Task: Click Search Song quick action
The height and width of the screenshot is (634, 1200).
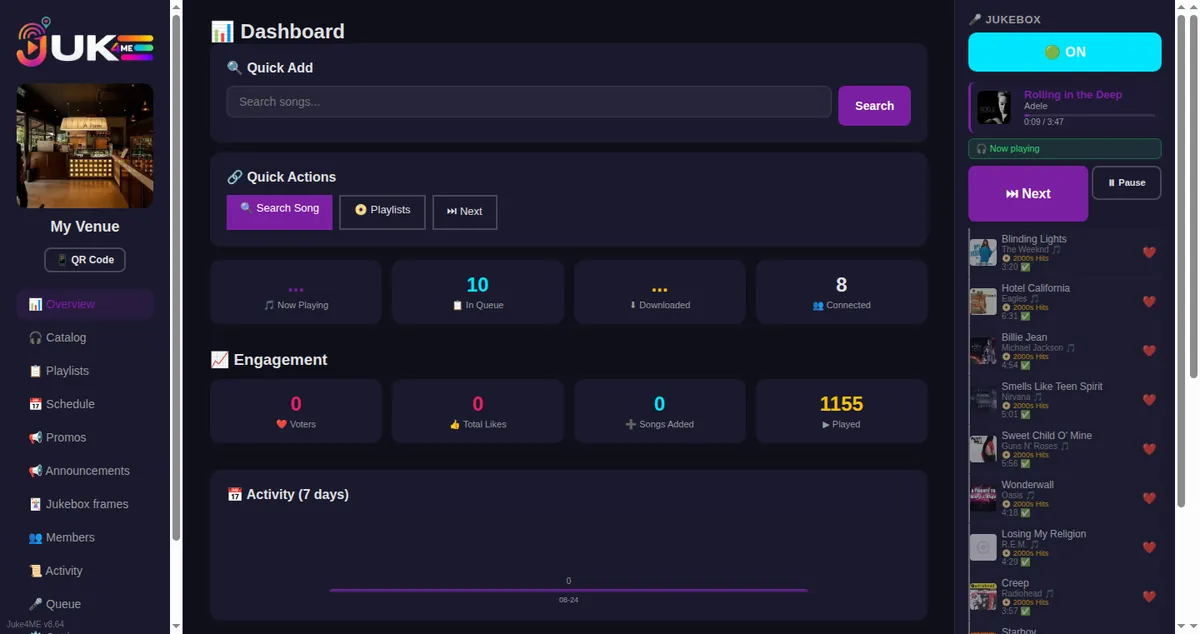Action: [279, 212]
